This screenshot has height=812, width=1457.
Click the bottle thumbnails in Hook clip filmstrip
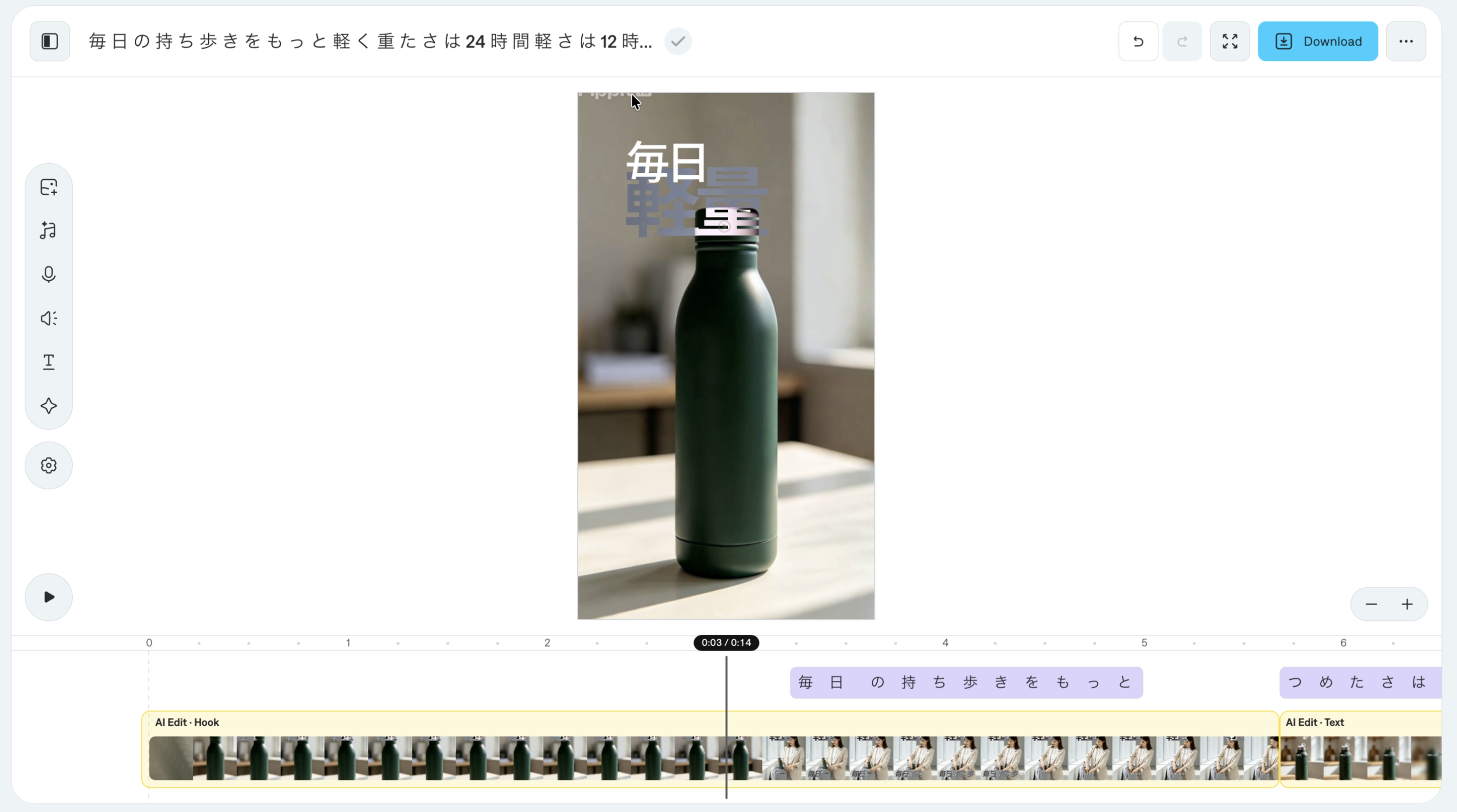[455, 758]
